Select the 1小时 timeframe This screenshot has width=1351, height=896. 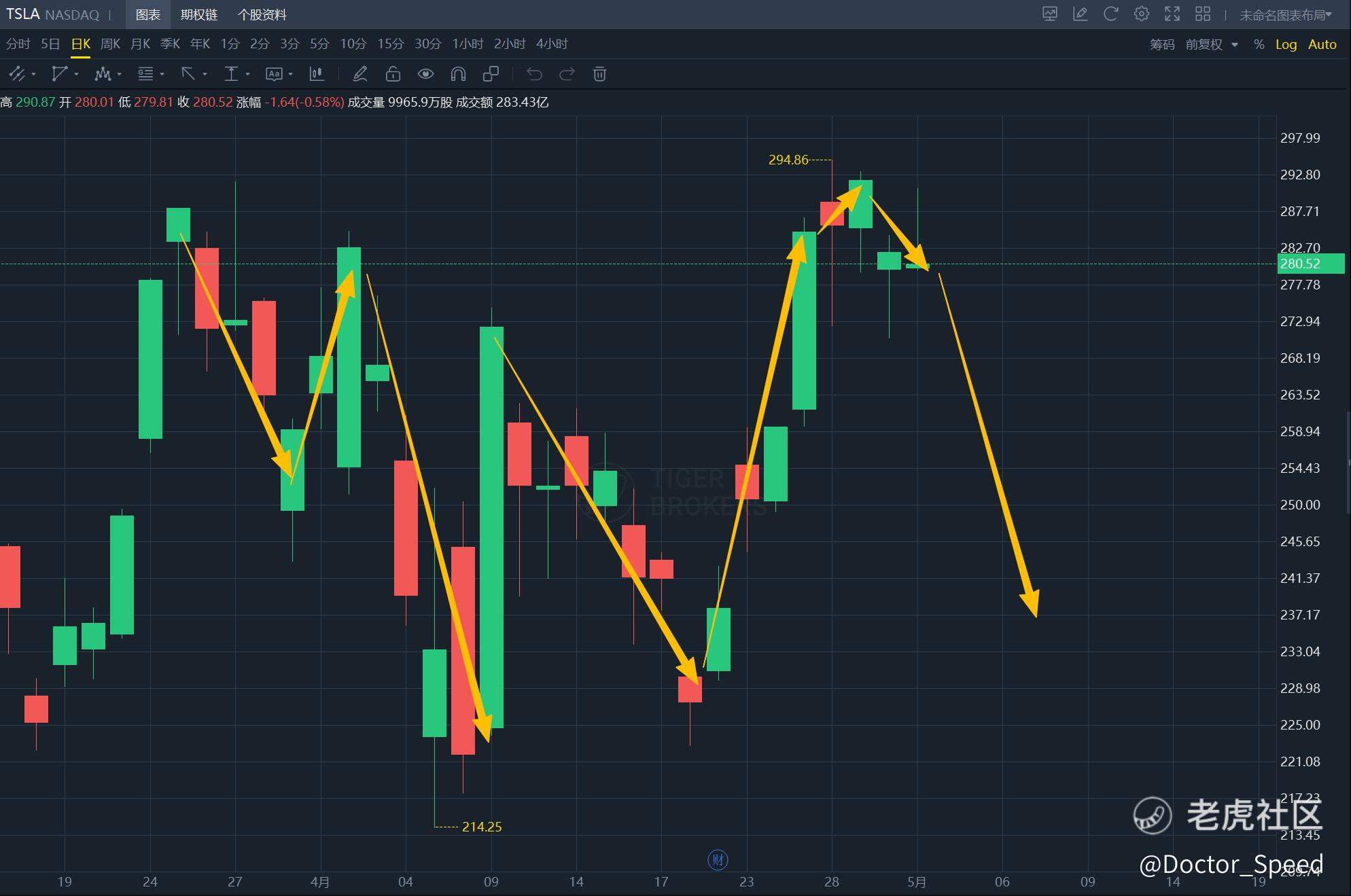(468, 44)
